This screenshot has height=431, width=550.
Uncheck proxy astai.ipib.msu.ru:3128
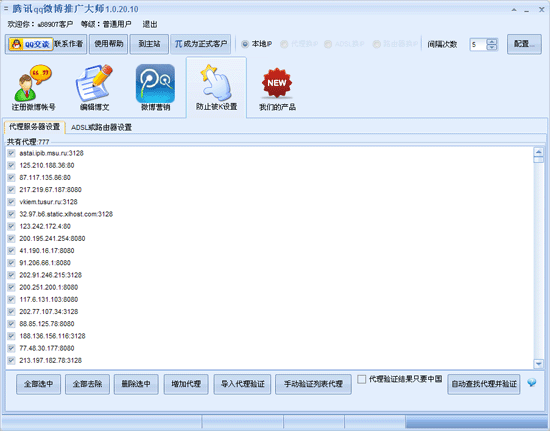[x=11, y=153]
